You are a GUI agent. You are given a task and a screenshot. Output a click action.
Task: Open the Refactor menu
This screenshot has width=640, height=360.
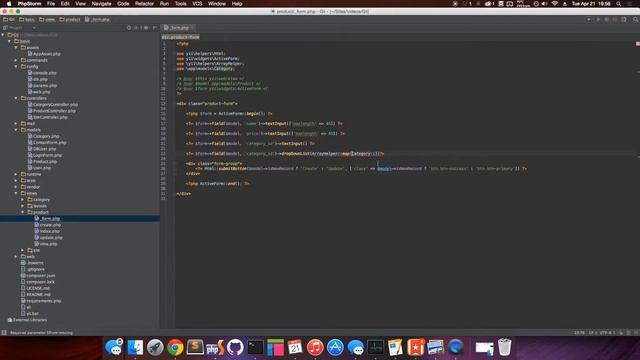tap(144, 4)
